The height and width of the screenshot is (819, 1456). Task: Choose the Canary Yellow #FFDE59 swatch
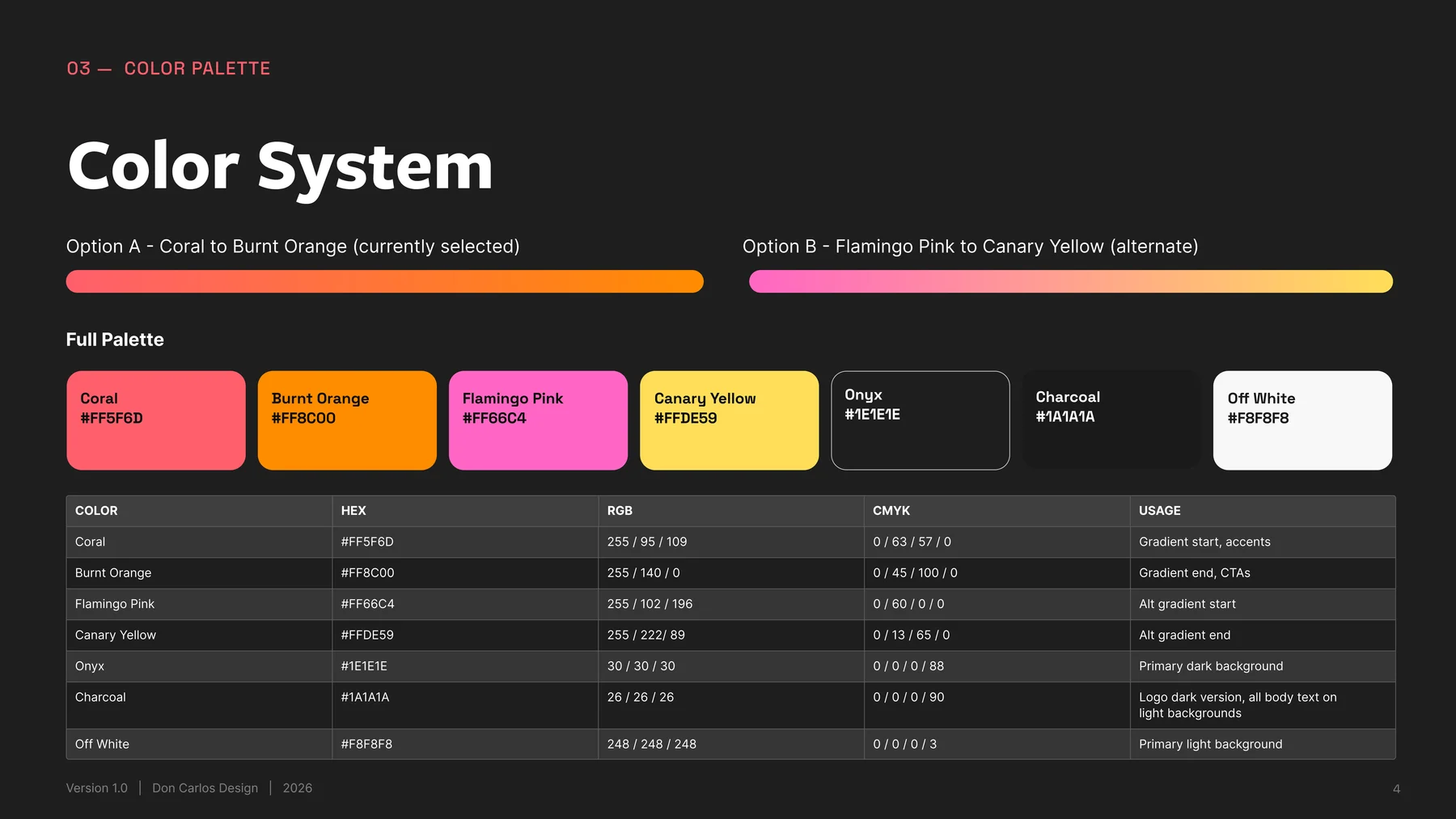point(730,420)
